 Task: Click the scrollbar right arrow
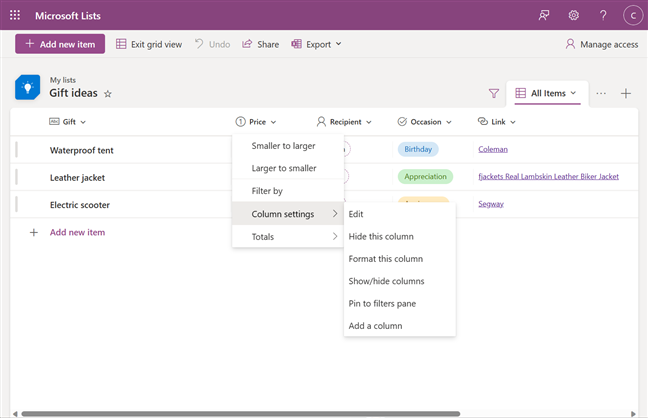pyautogui.click(x=633, y=413)
